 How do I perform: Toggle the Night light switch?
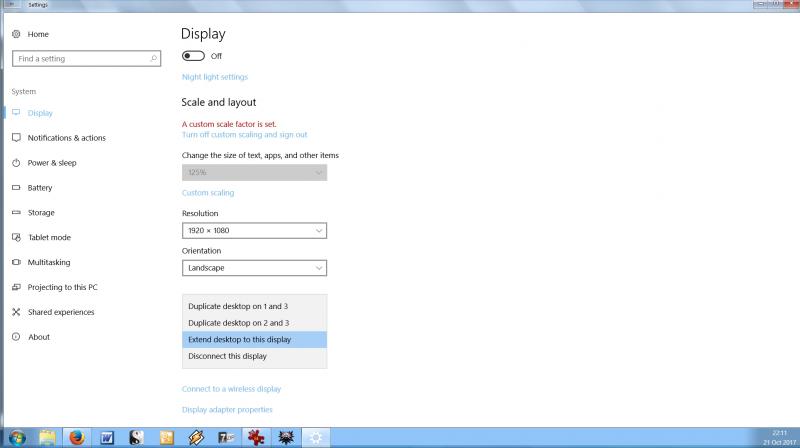point(193,56)
